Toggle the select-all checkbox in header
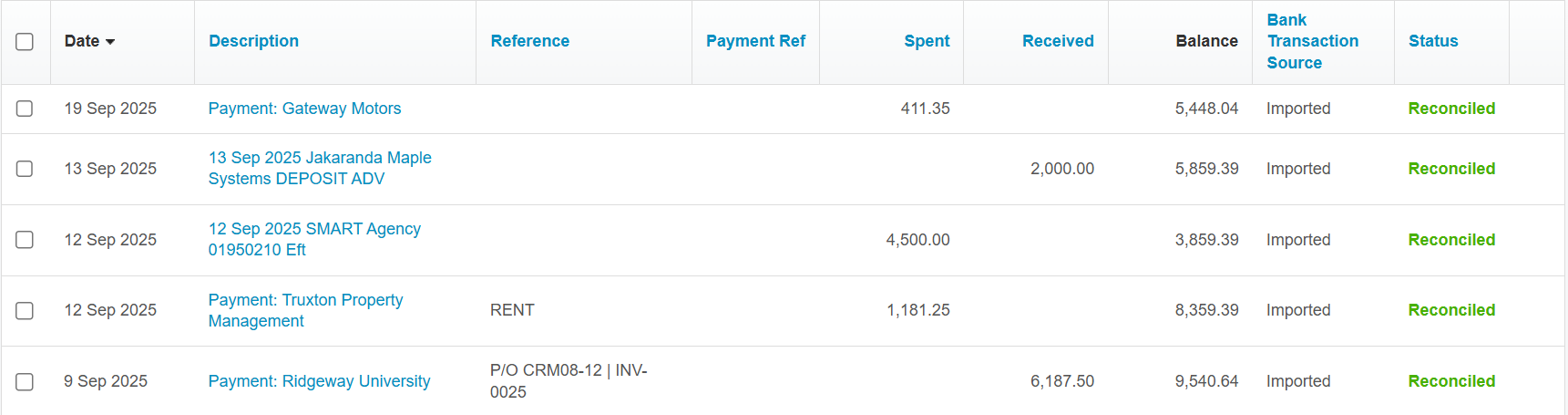The width and height of the screenshot is (1568, 415). pos(25,42)
